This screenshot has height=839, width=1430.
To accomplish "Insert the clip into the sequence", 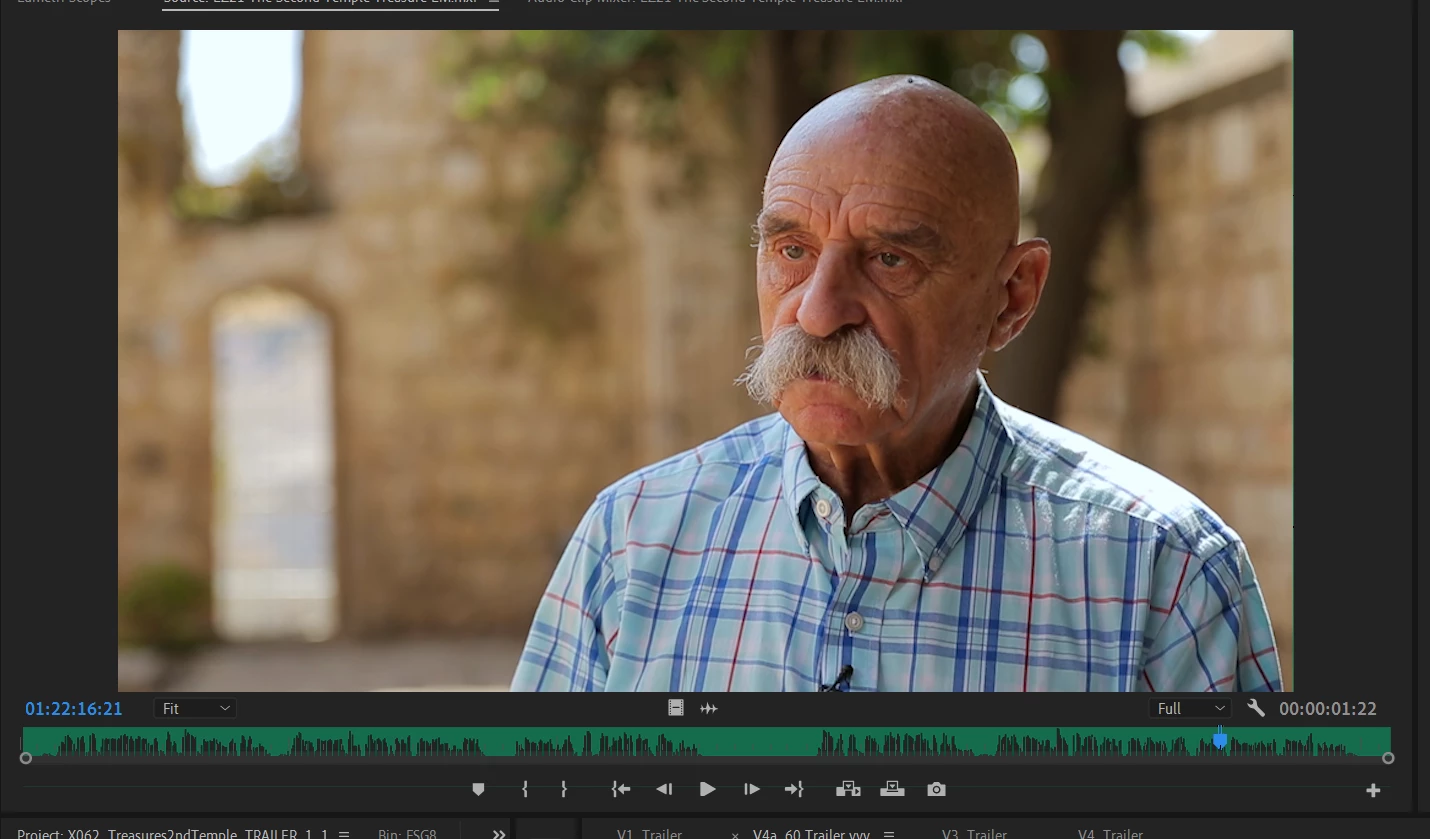I will 848,789.
